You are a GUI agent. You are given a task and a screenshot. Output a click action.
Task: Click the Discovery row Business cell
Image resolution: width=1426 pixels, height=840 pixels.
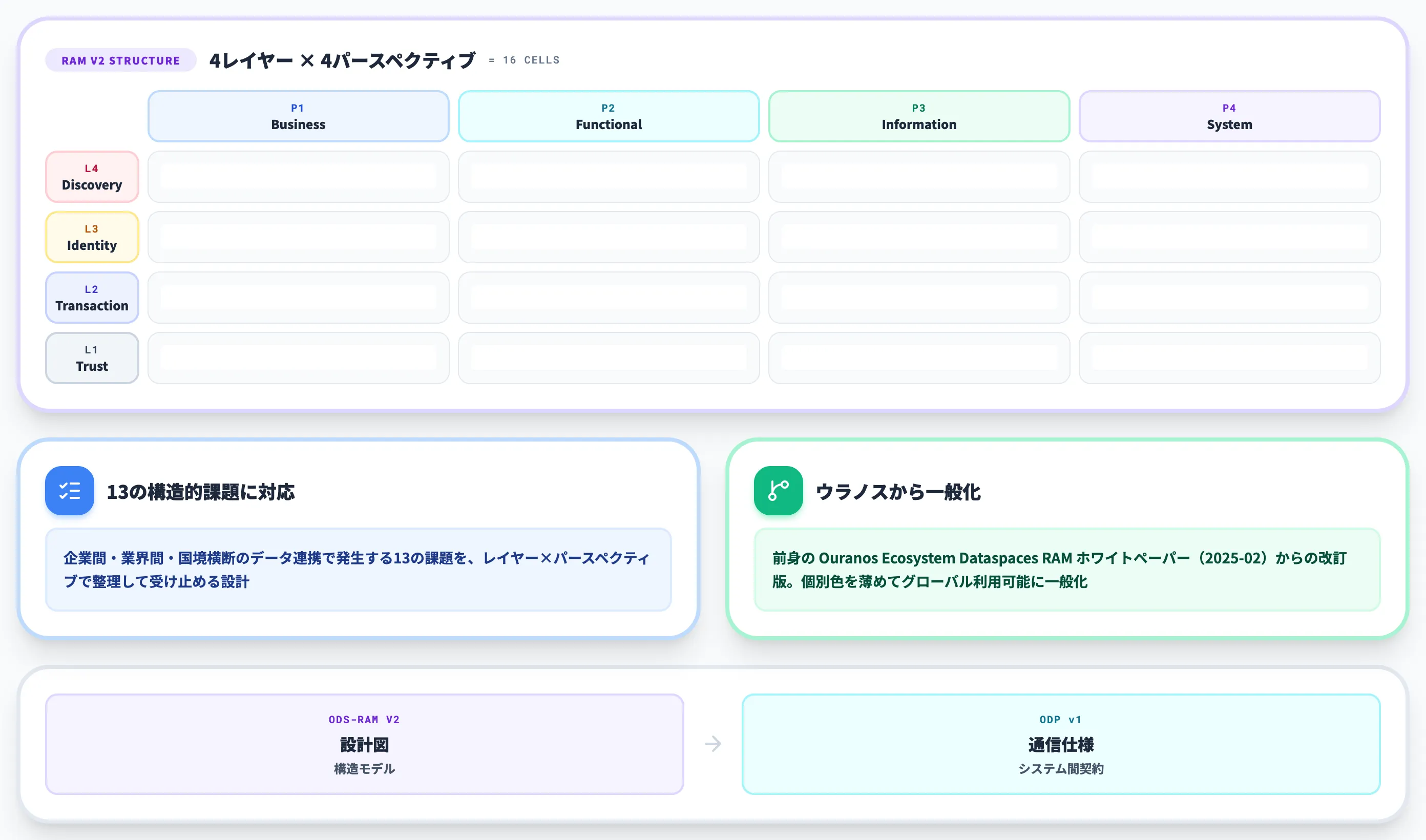298,177
